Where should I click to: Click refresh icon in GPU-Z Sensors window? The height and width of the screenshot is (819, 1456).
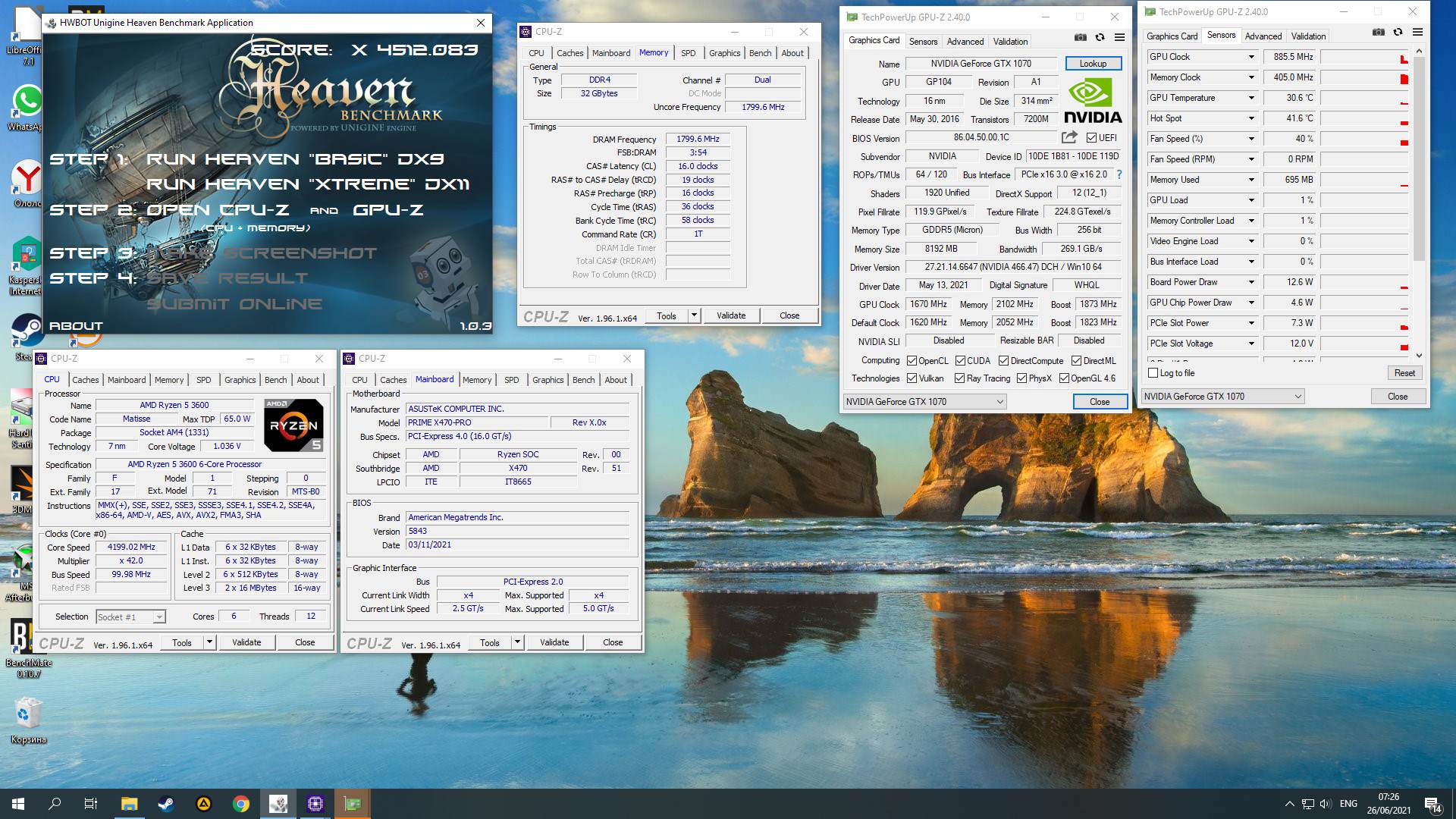[1398, 32]
